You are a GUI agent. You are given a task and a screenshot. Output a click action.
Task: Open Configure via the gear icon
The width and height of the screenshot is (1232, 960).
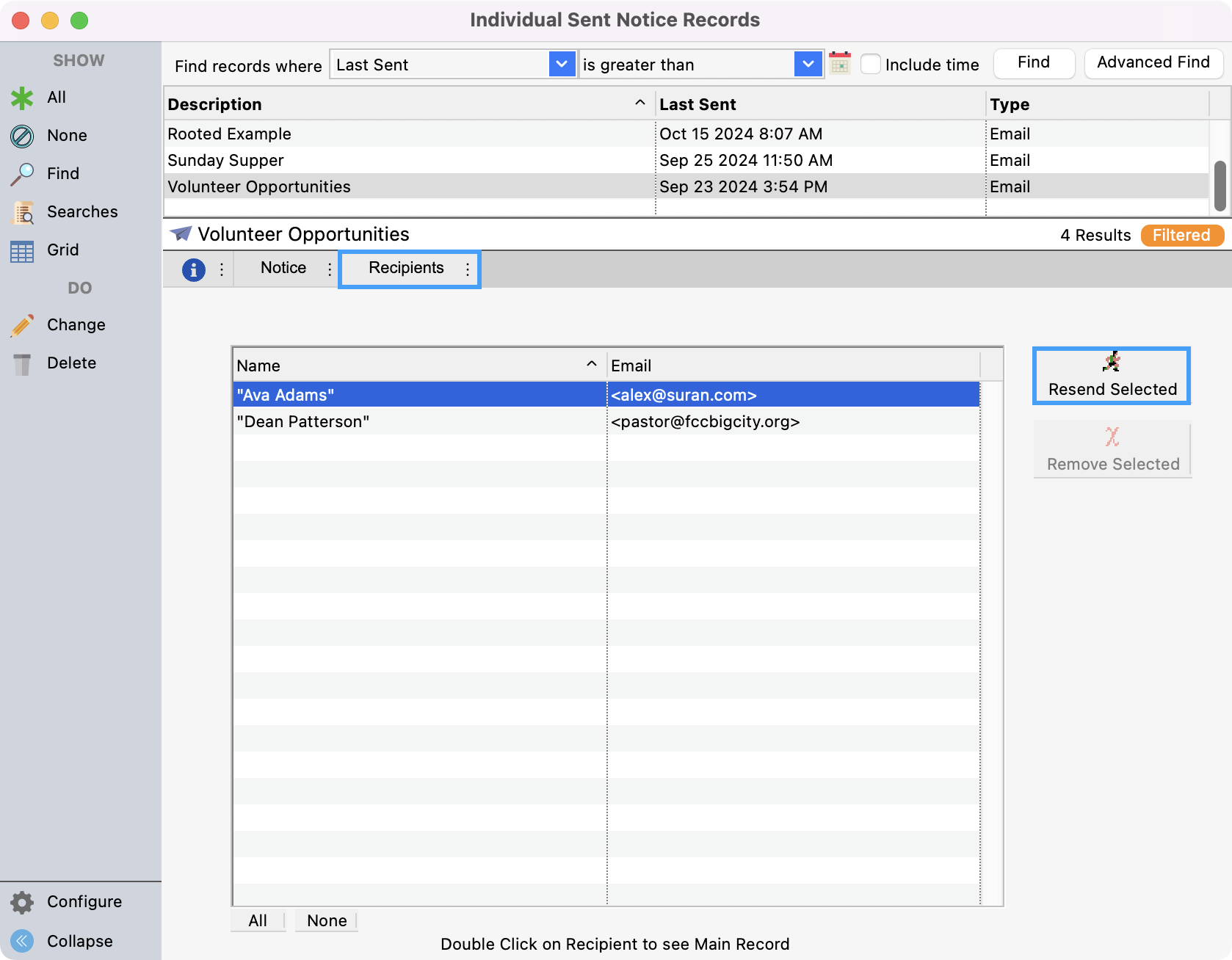21,902
